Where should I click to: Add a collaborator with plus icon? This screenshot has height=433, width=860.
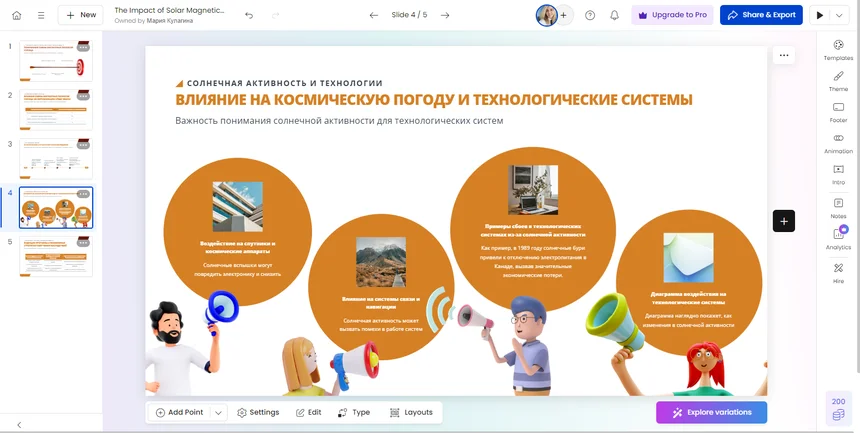pyautogui.click(x=564, y=15)
